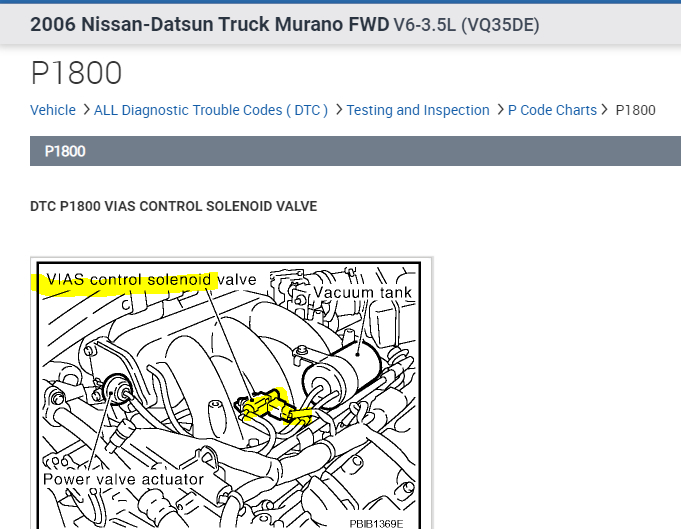
Task: Open the VIAS solenoid engine diagram image
Action: [231, 393]
